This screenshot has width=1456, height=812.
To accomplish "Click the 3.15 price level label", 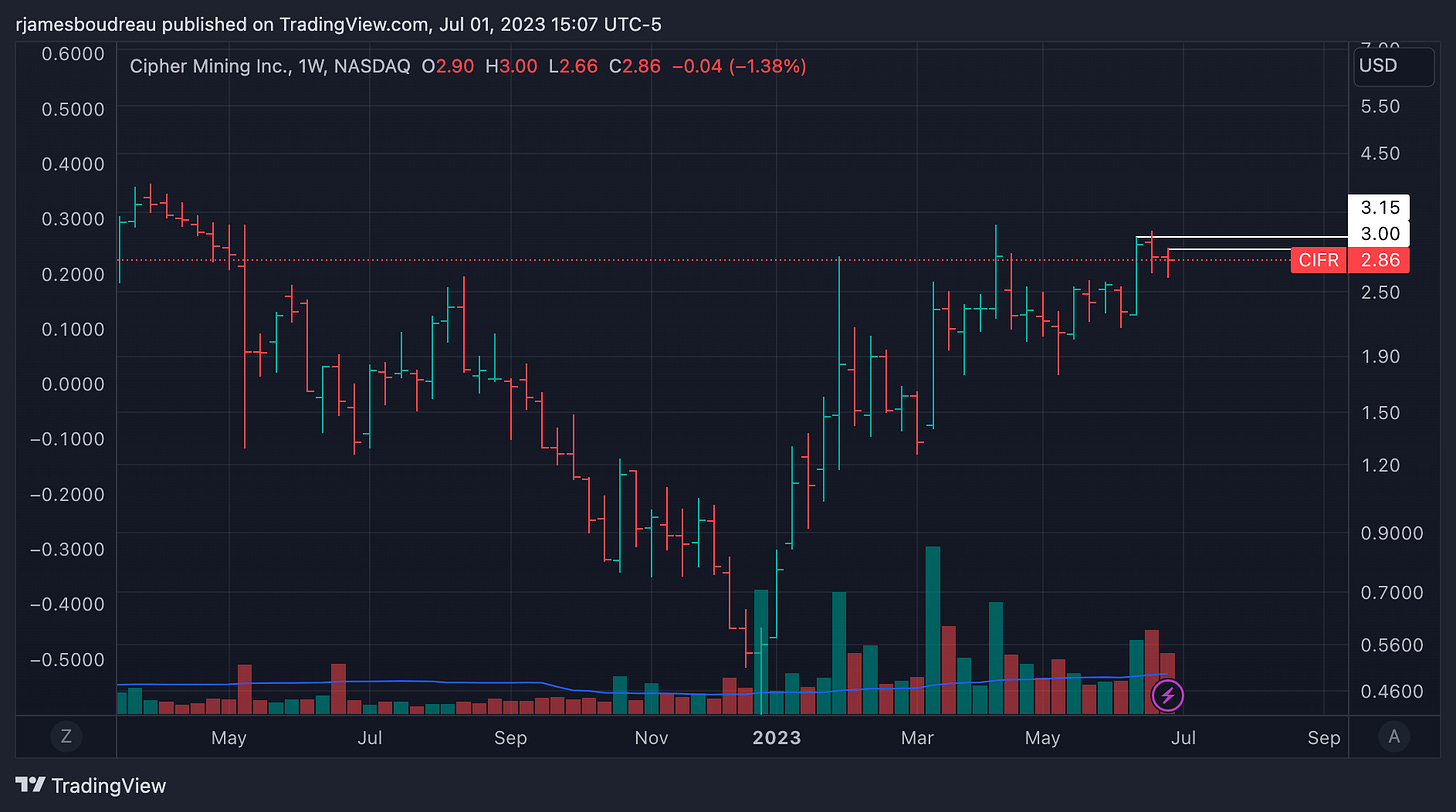I will (1378, 208).
